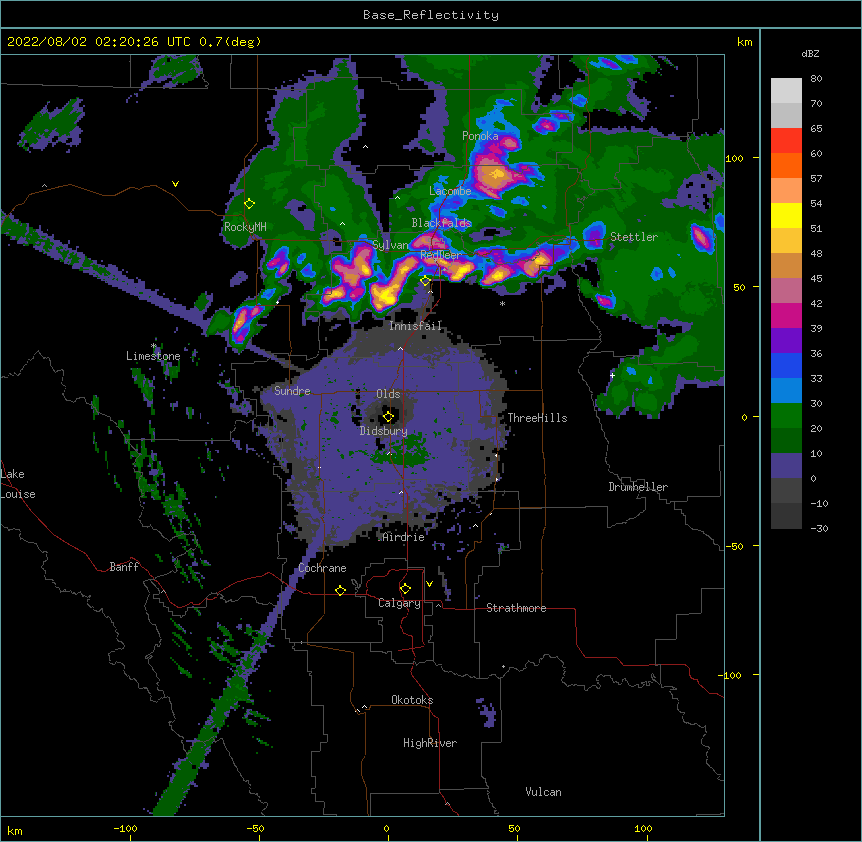Click the ThreeHills label
The width and height of the screenshot is (862, 842).
coord(538,418)
